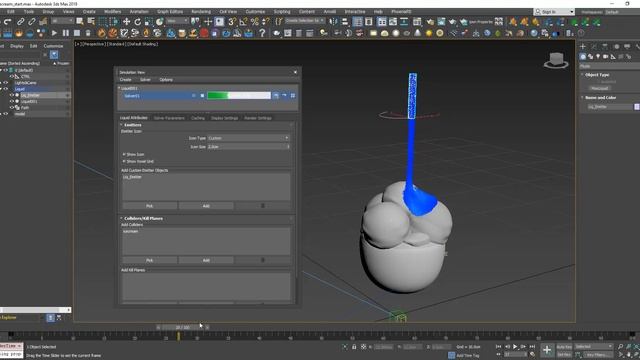Open the Create Selection Set dropdown
This screenshot has width=640, height=360.
point(305,20)
